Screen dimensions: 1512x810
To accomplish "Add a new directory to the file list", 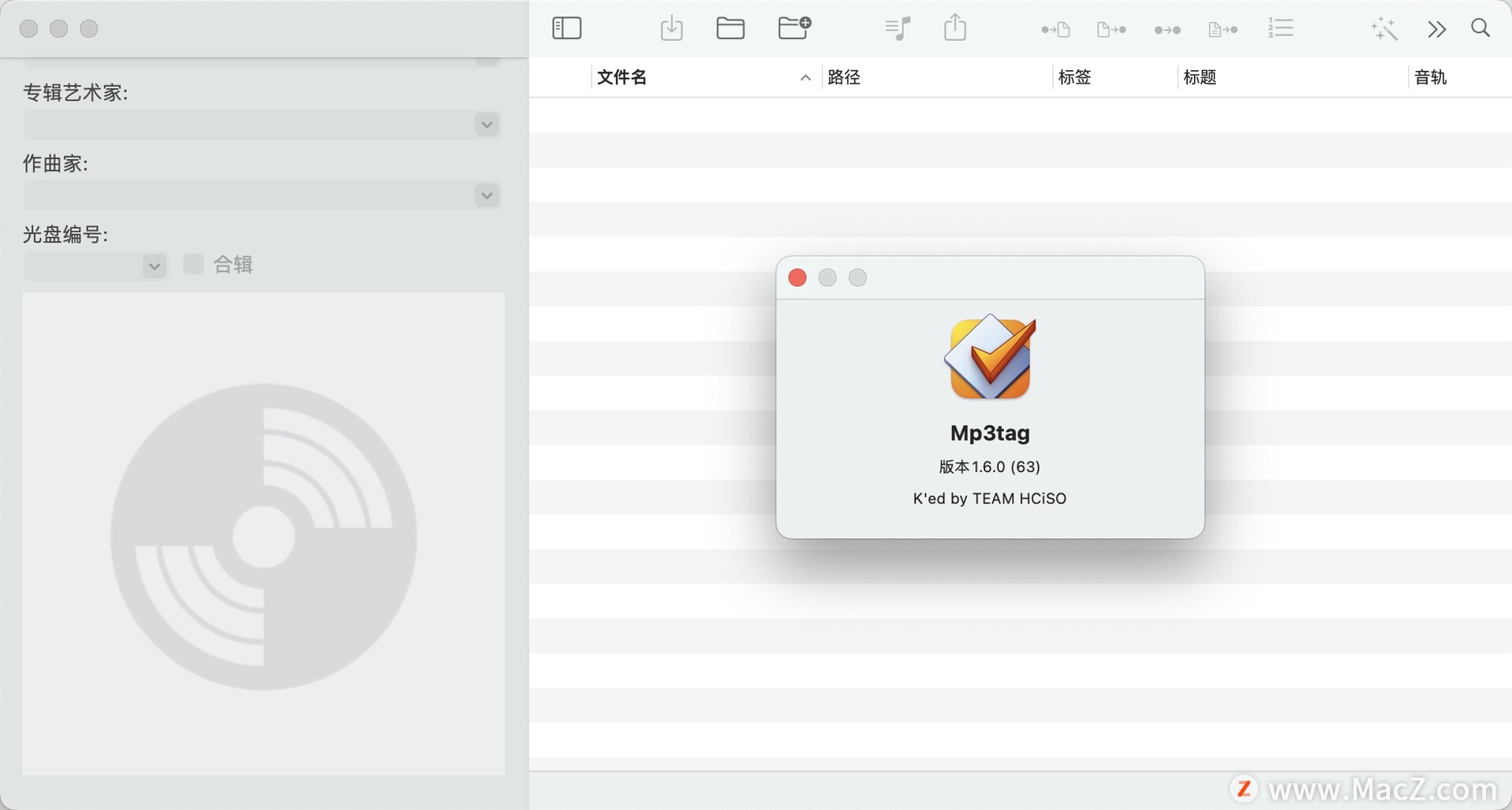I will pyautogui.click(x=794, y=28).
